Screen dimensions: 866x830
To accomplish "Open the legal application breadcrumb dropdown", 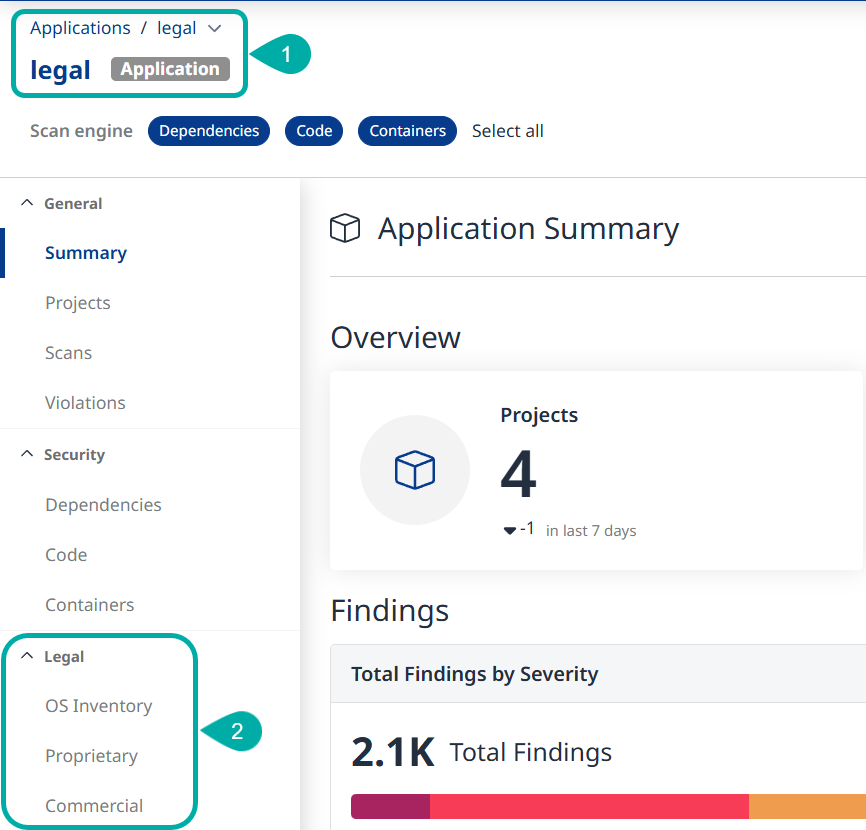I will coord(214,29).
